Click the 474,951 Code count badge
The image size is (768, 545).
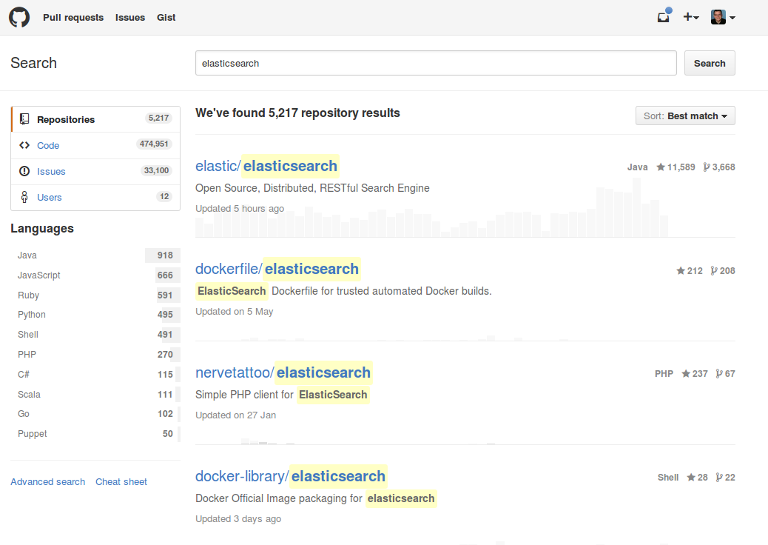pos(154,144)
